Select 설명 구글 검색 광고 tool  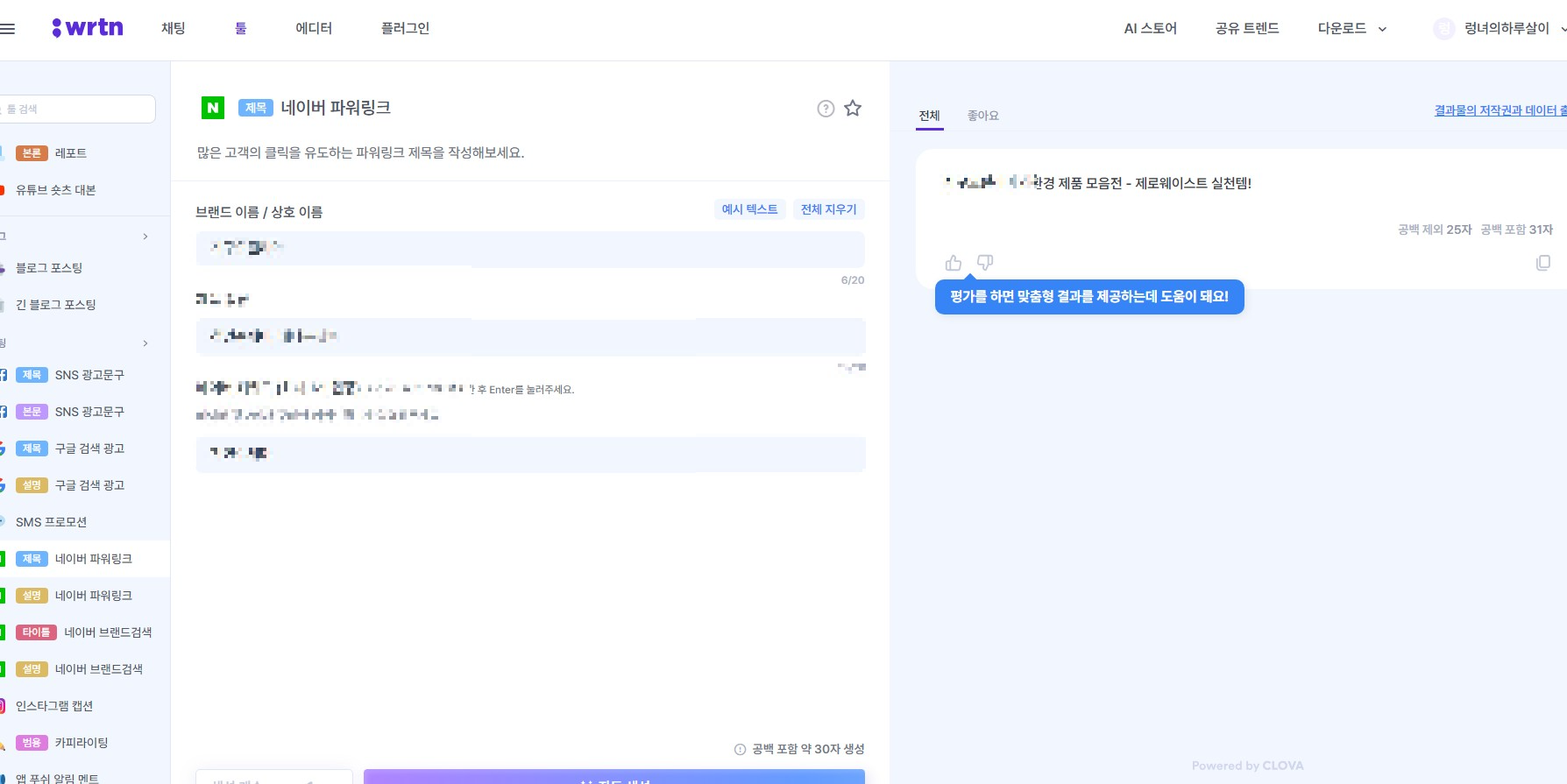[85, 485]
